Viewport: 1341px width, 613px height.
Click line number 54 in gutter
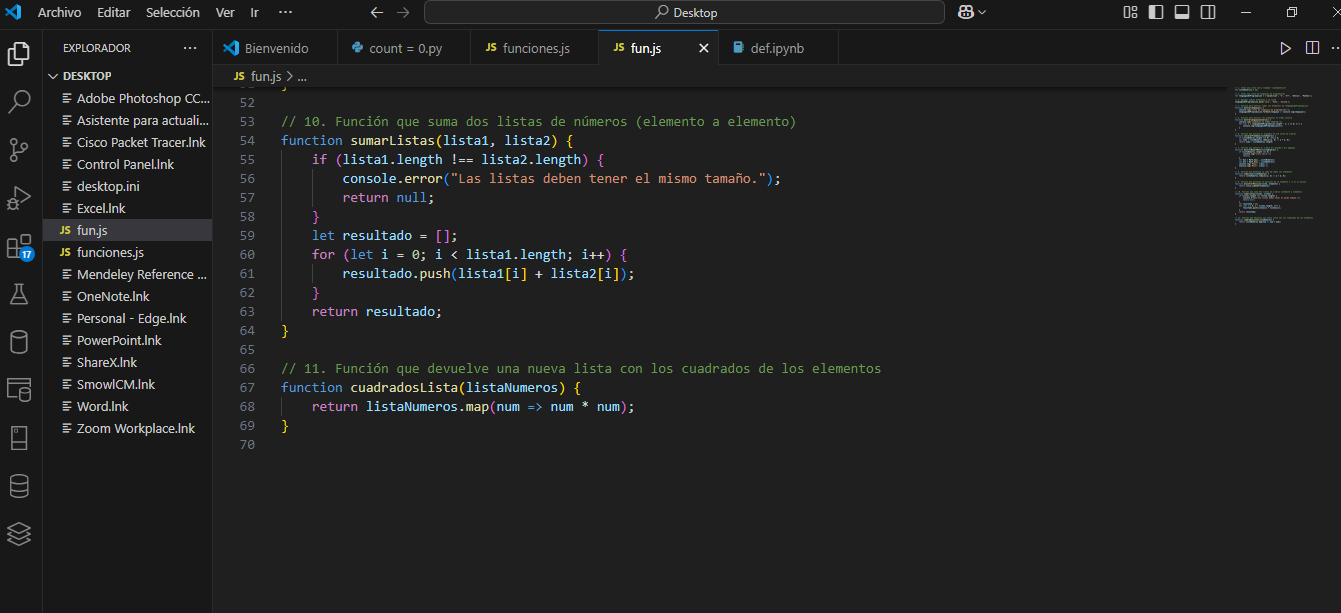(247, 140)
